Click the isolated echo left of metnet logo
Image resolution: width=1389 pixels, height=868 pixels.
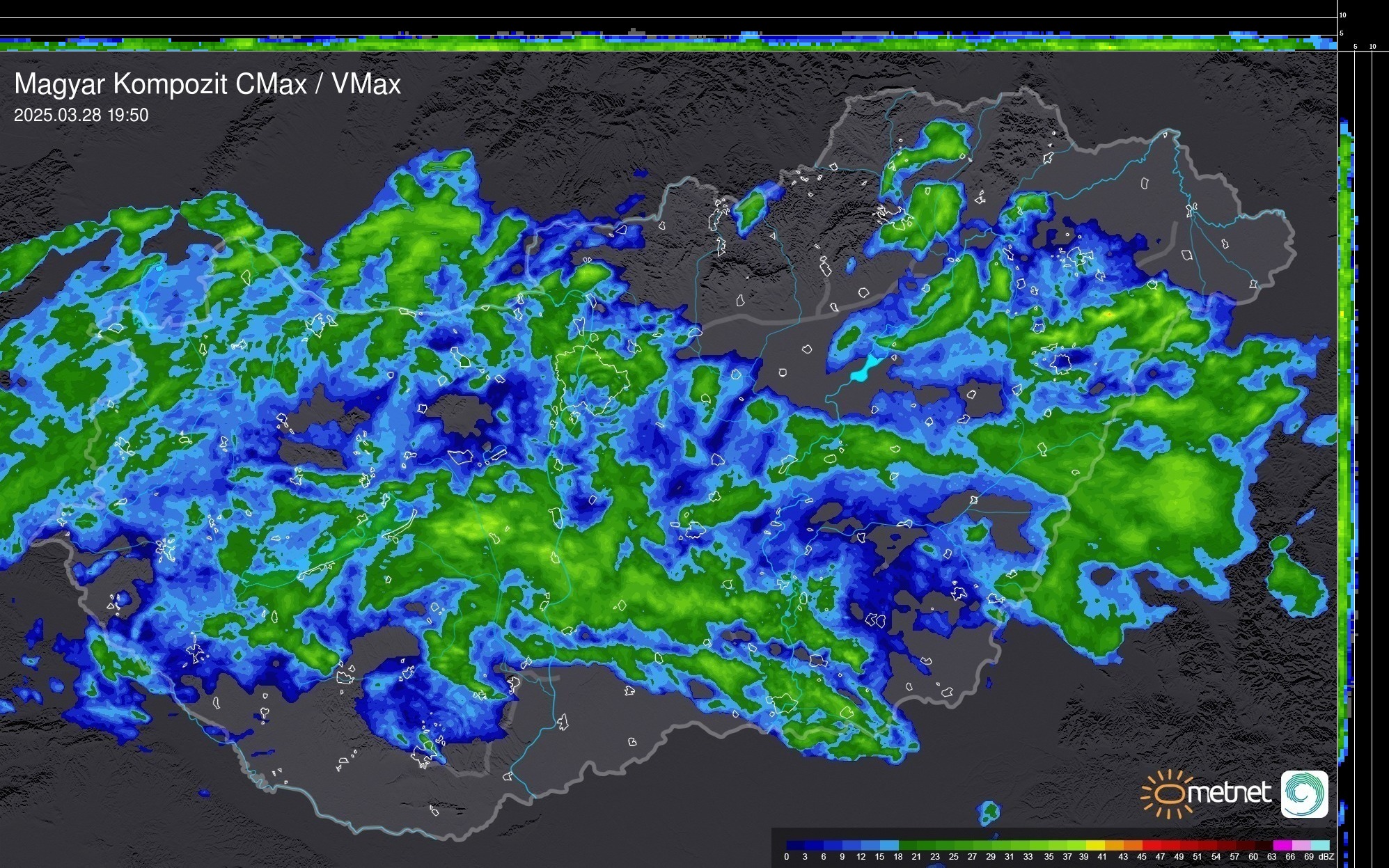[x=989, y=812]
